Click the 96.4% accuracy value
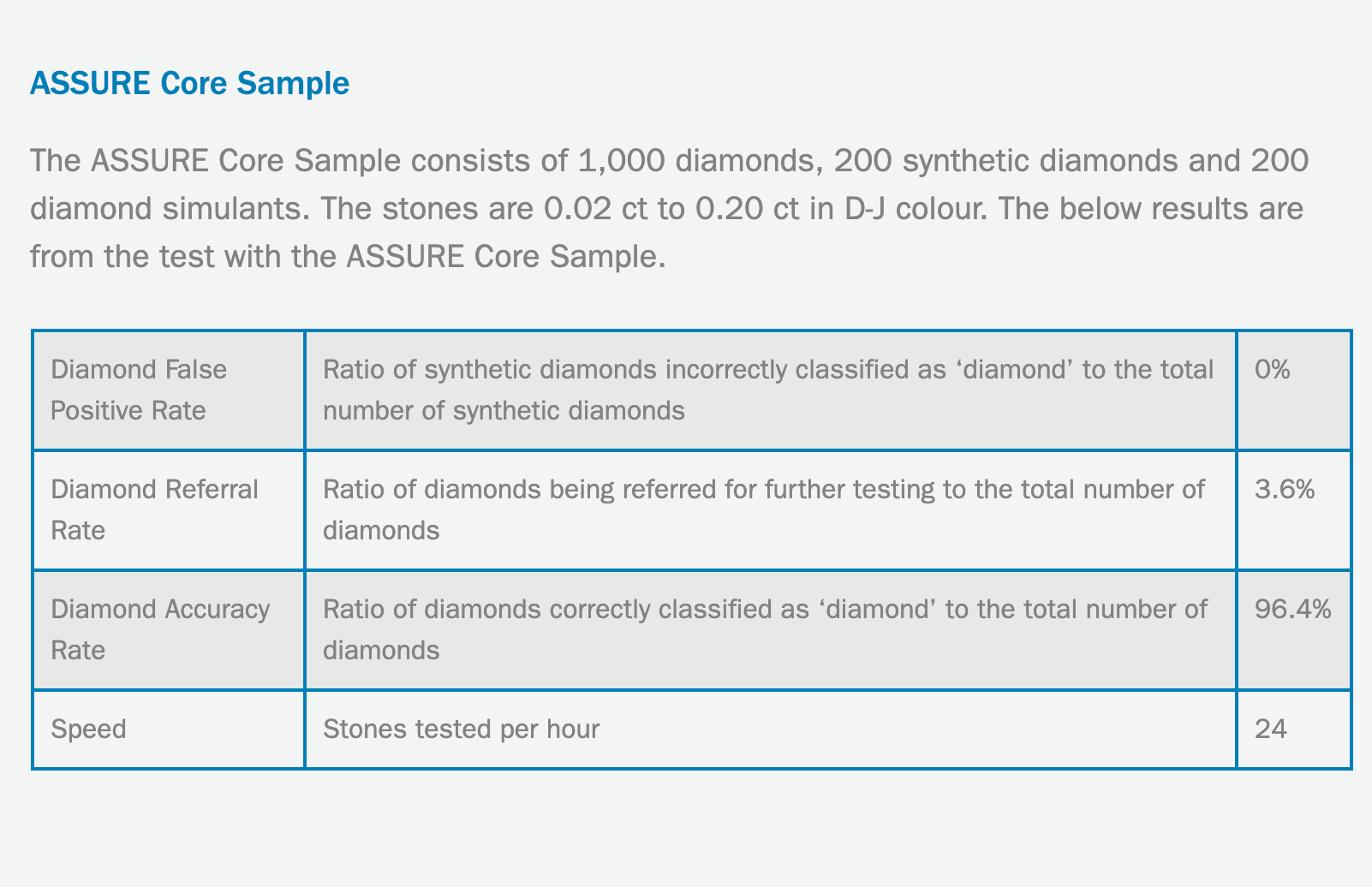 (x=1292, y=609)
